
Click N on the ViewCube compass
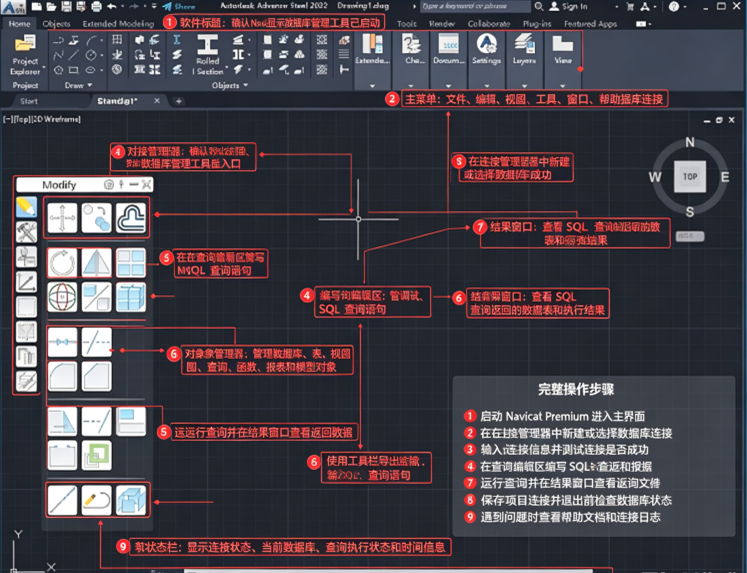[x=690, y=142]
